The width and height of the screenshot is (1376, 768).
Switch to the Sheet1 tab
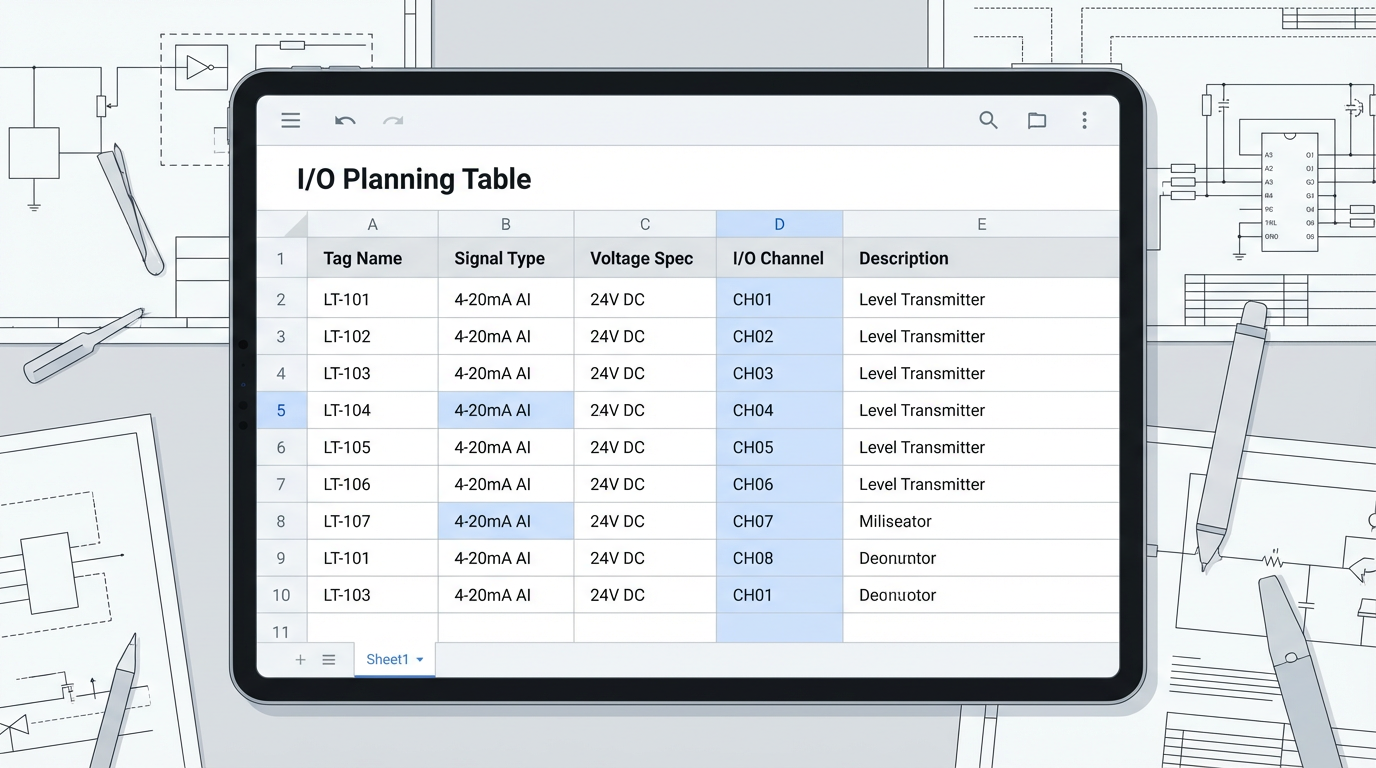387,660
